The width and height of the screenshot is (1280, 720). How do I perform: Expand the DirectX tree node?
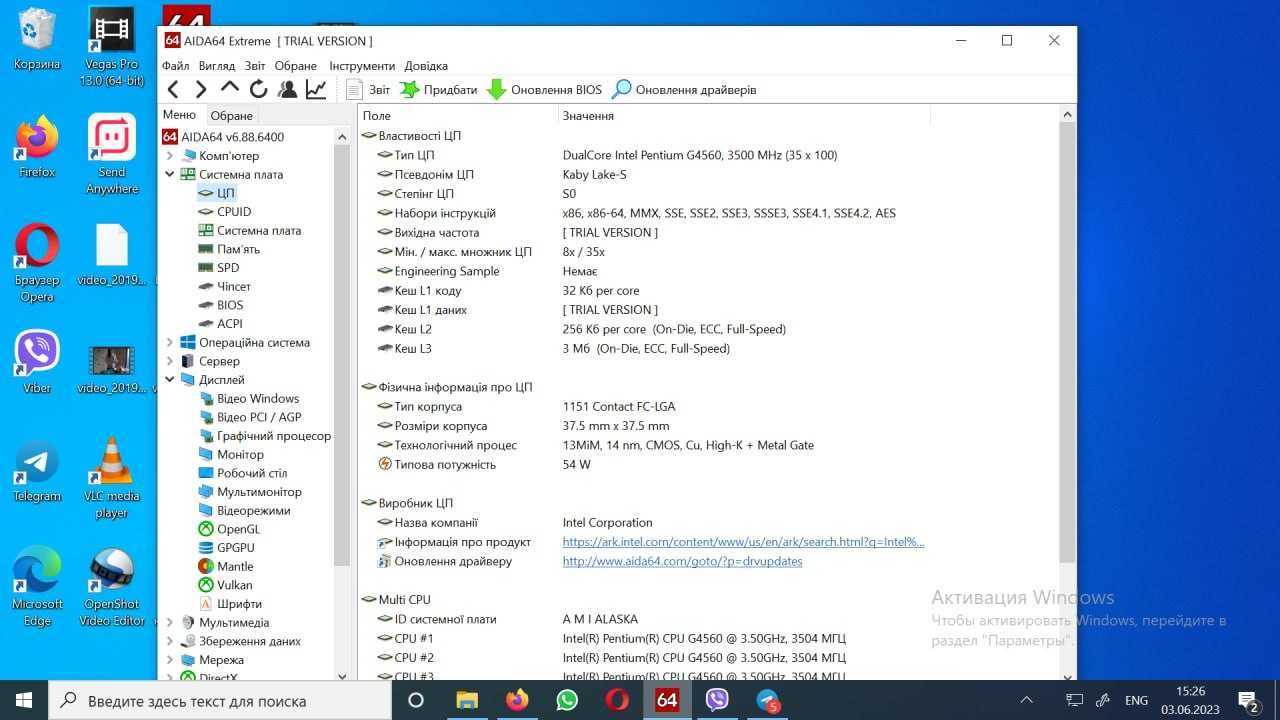tap(170, 678)
